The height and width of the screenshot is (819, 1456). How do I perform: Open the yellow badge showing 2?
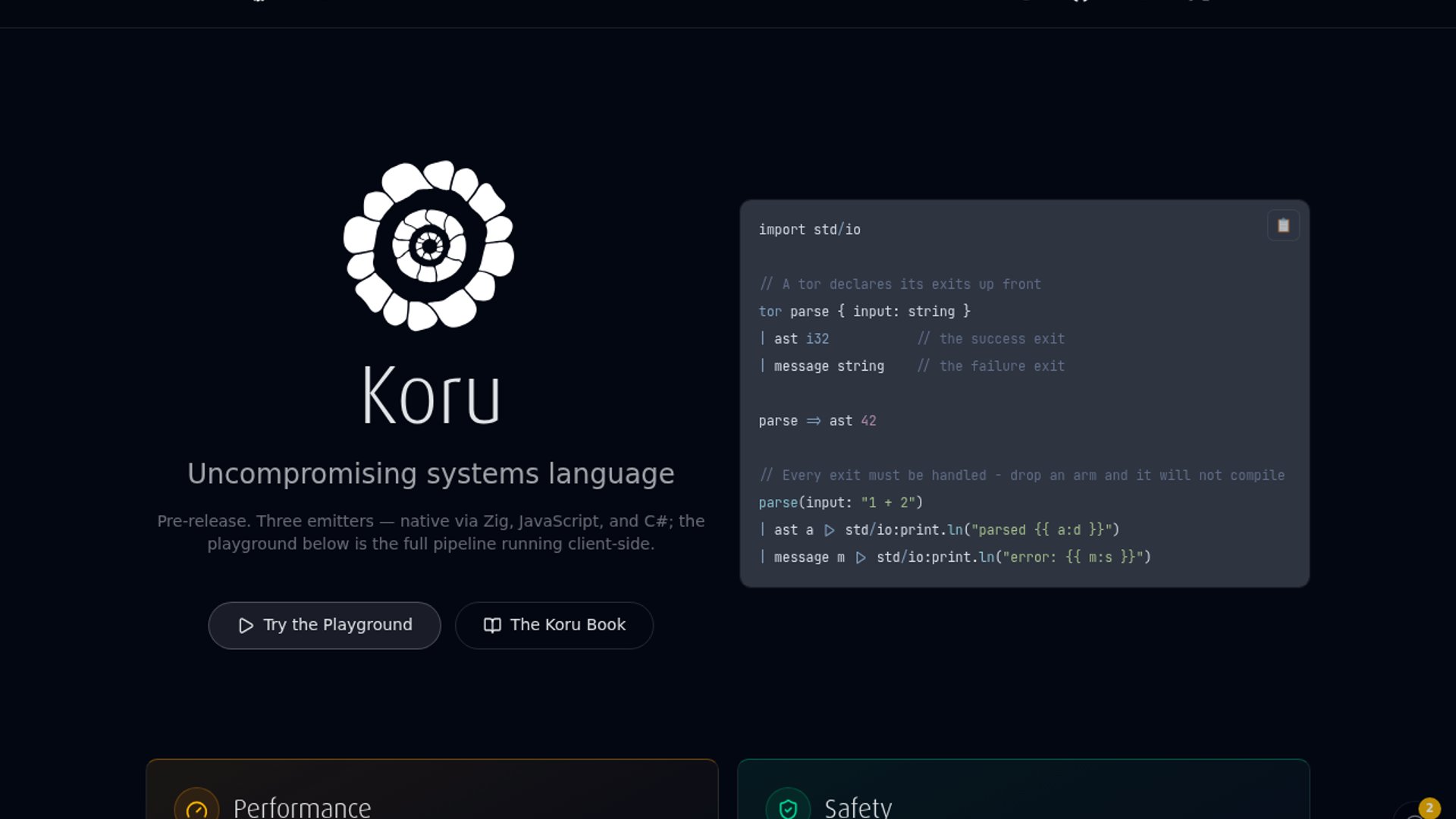pyautogui.click(x=1429, y=808)
